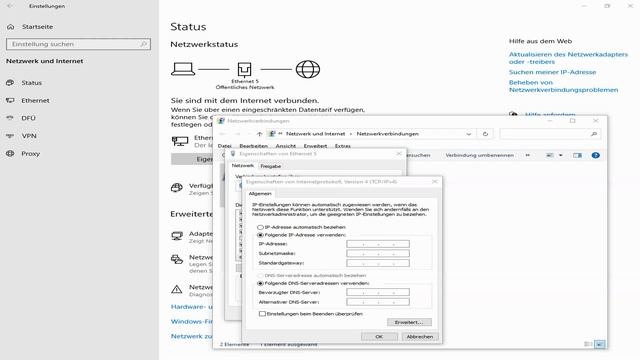Close the TCP/IPv4 properties dialog
This screenshot has height=360, width=640.
pos(435,181)
